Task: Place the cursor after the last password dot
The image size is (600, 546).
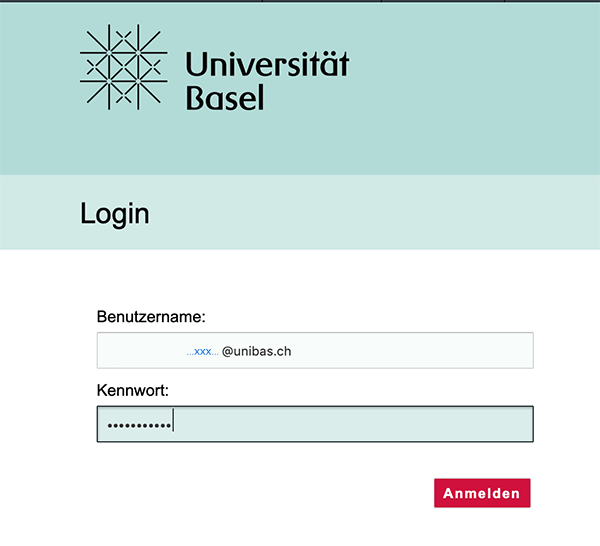Action: pyautogui.click(x=173, y=425)
